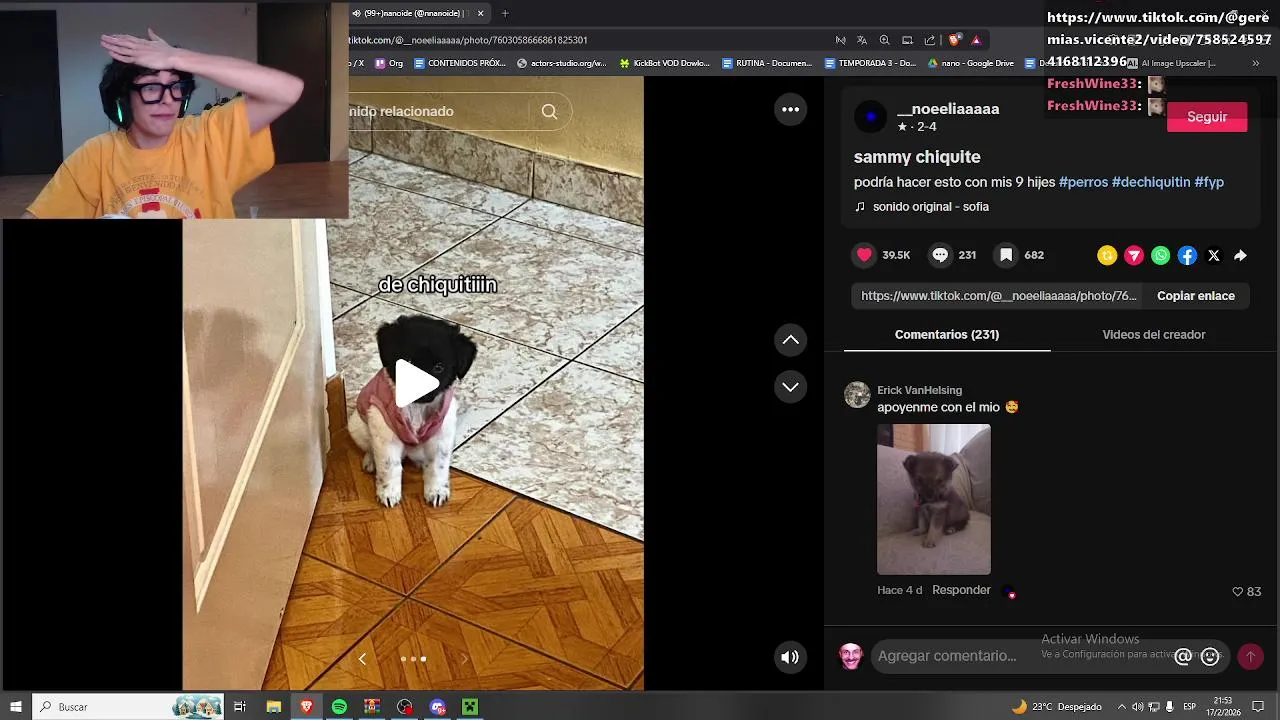Like the post with the heart icon
Screen dimensions: 1280x720
click(865, 255)
